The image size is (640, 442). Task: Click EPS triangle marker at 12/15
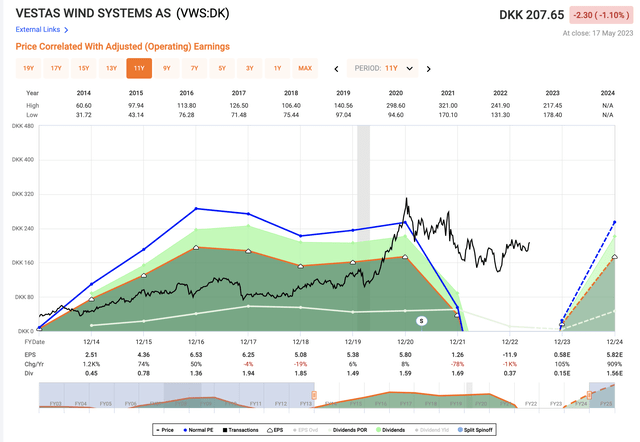coord(144,275)
